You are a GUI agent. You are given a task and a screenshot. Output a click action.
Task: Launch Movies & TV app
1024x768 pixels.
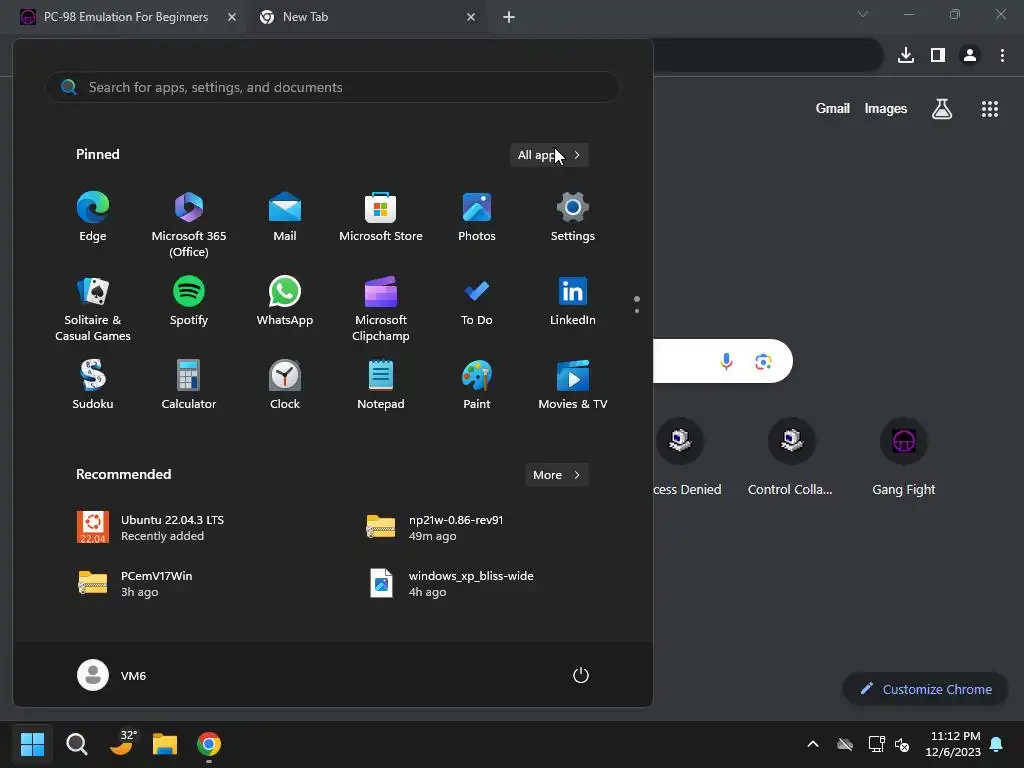573,385
